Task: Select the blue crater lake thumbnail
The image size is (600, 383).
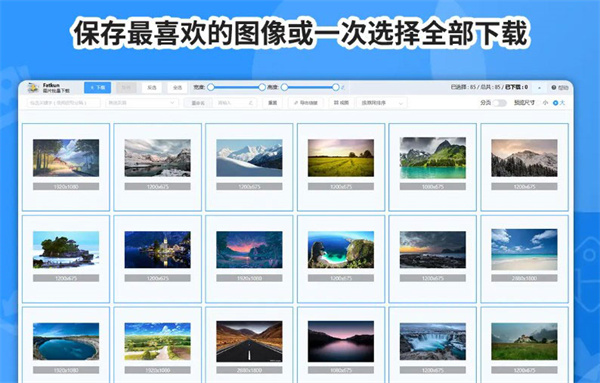Action: [66, 341]
